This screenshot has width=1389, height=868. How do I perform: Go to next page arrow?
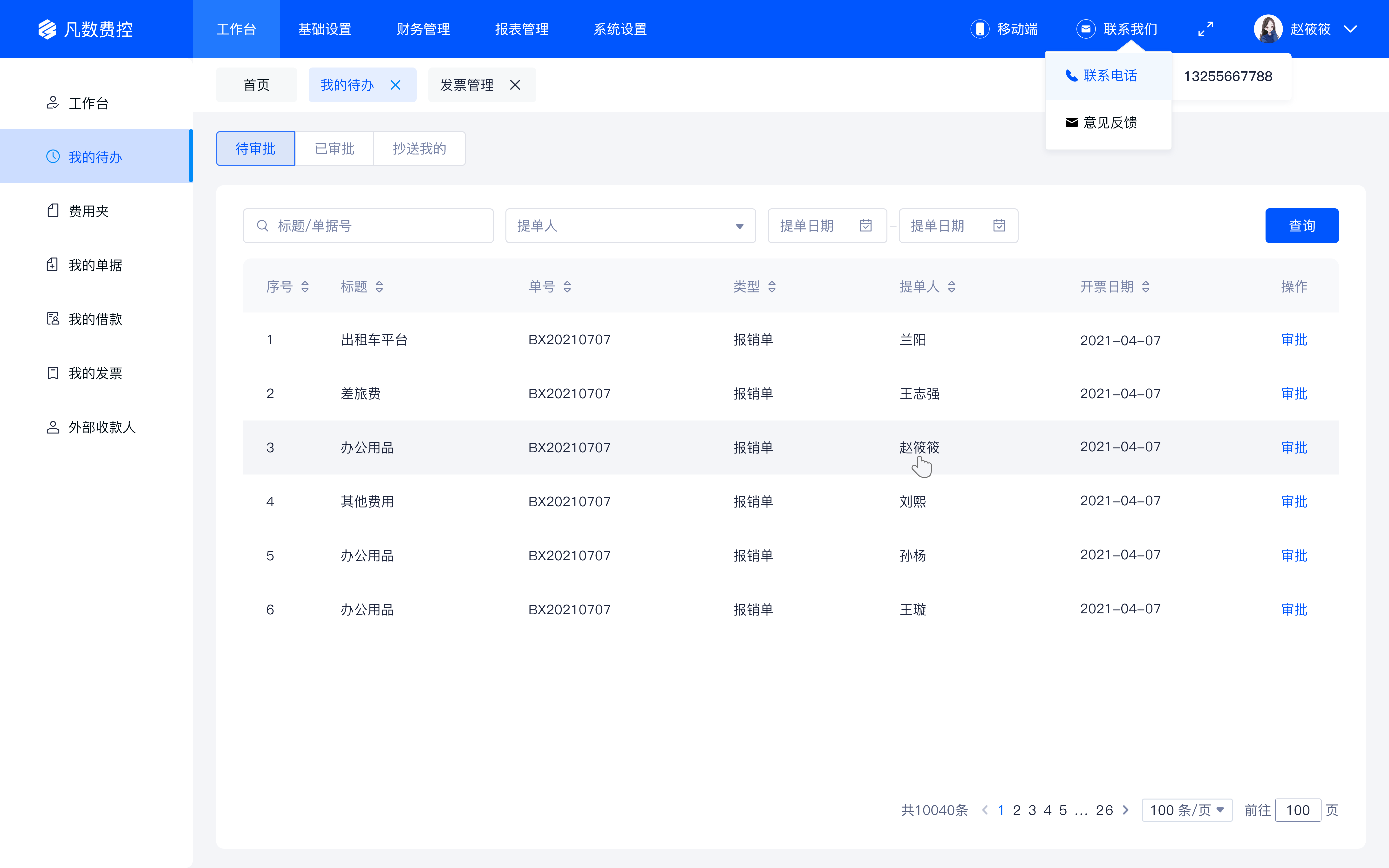click(1126, 810)
